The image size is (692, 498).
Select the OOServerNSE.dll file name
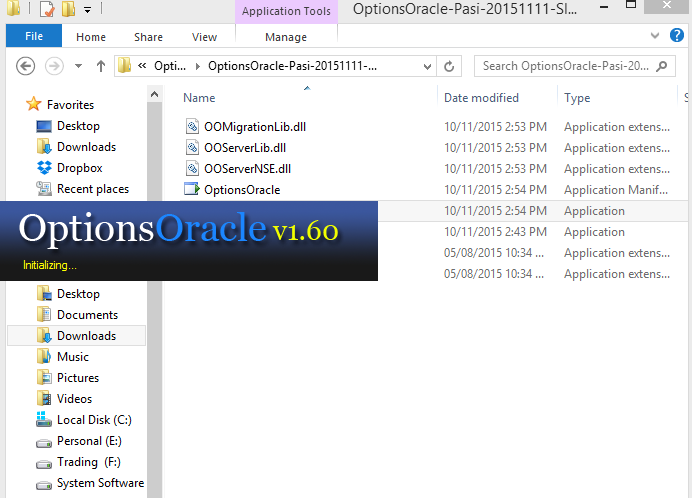(x=247, y=169)
